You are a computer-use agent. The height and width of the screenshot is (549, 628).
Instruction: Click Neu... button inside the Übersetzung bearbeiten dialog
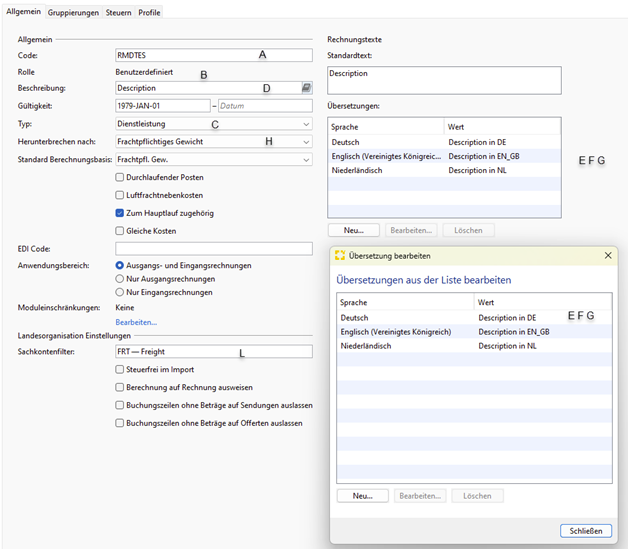click(361, 495)
